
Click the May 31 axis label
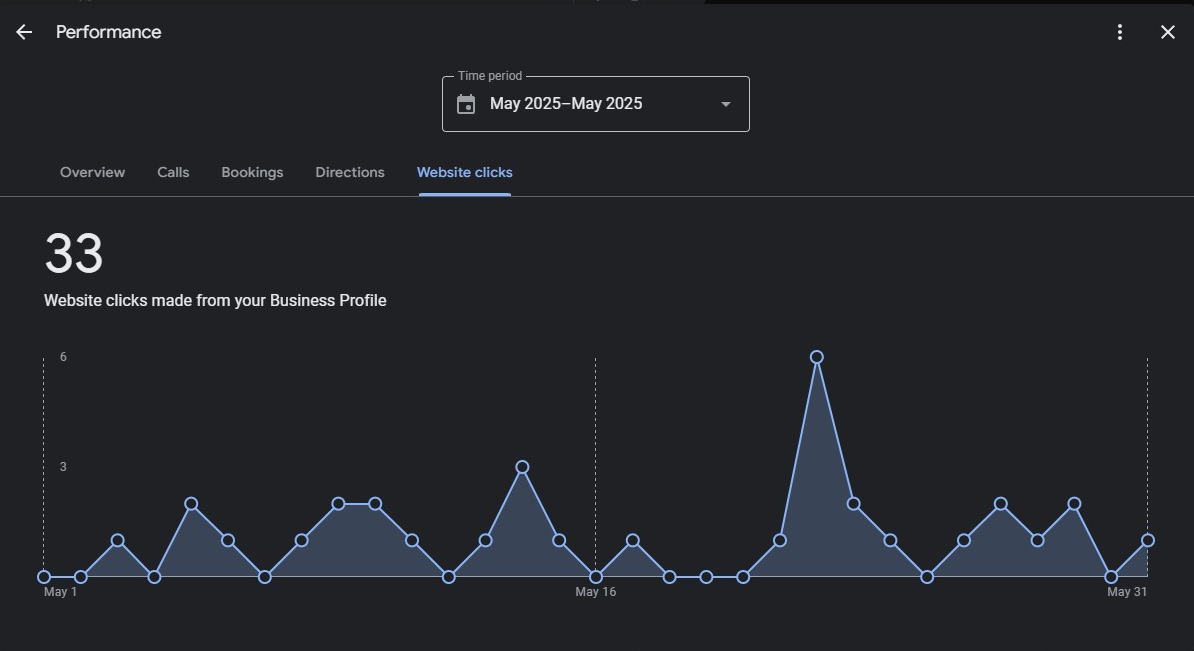[1127, 592]
